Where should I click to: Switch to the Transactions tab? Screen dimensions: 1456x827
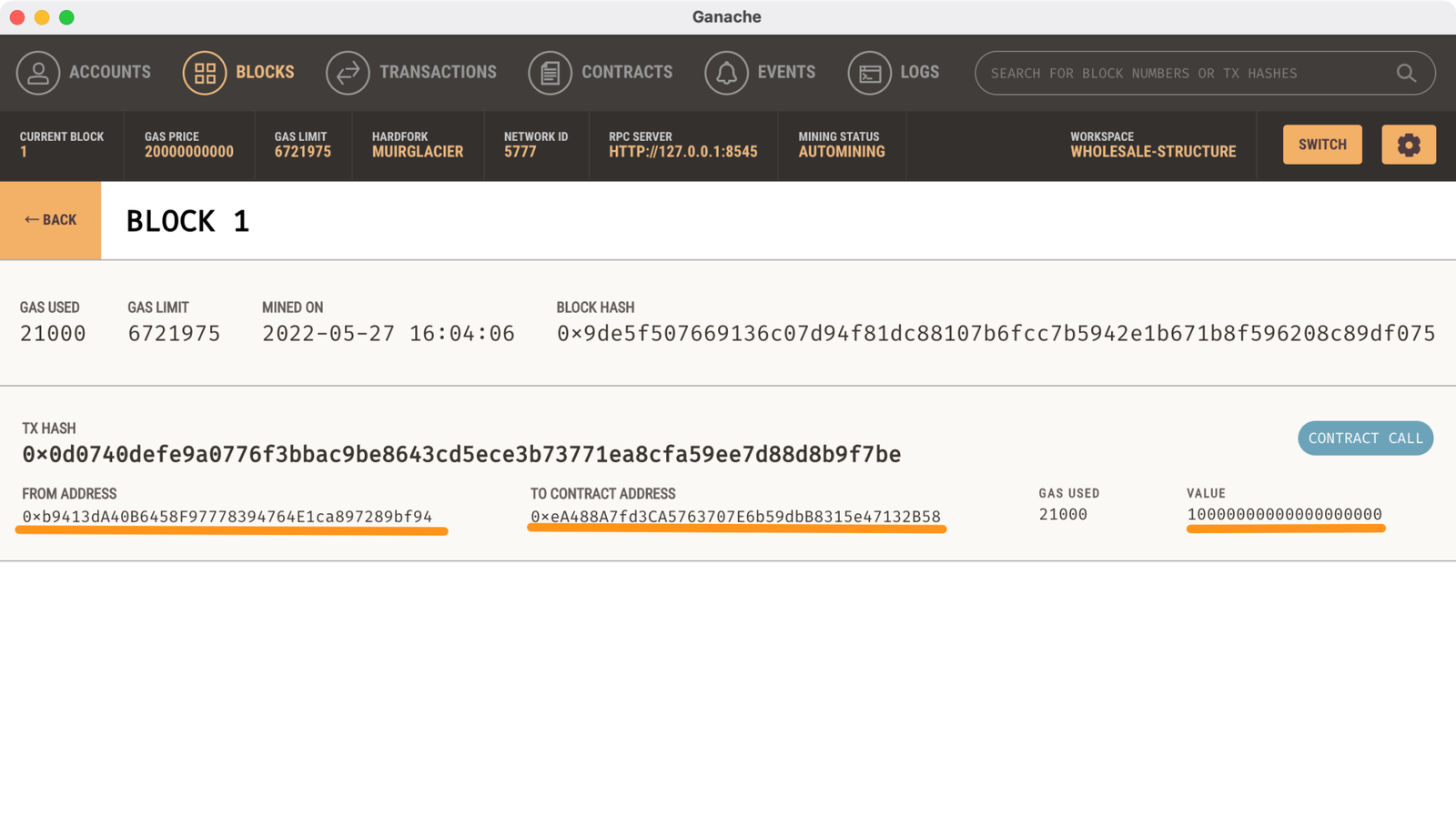click(437, 73)
